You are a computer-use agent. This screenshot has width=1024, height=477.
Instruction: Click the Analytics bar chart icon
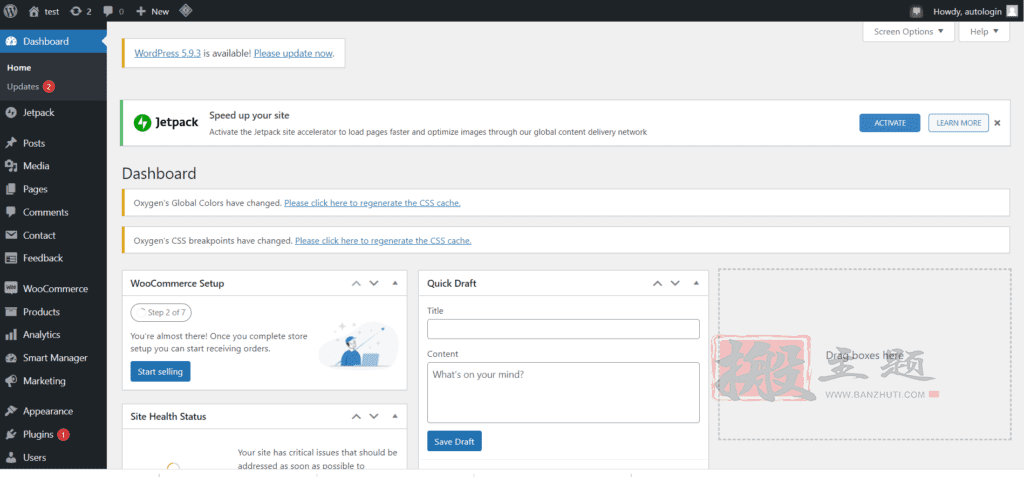(11, 335)
